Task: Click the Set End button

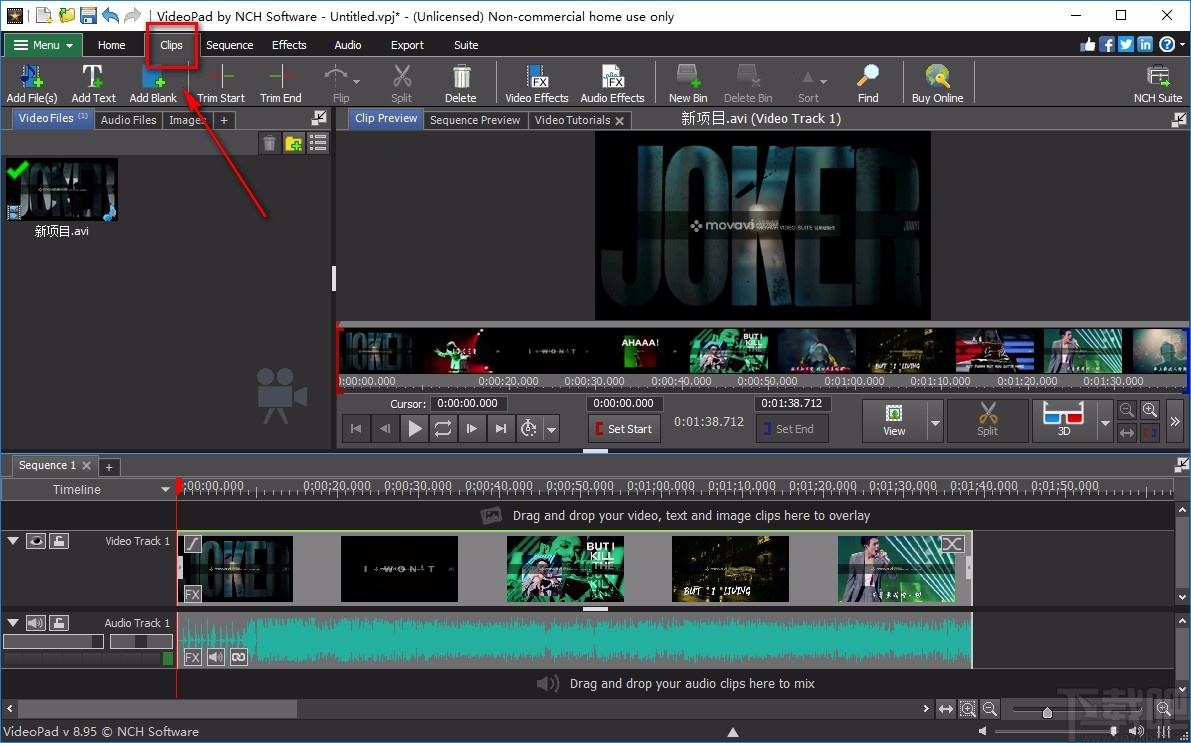Action: tap(792, 428)
